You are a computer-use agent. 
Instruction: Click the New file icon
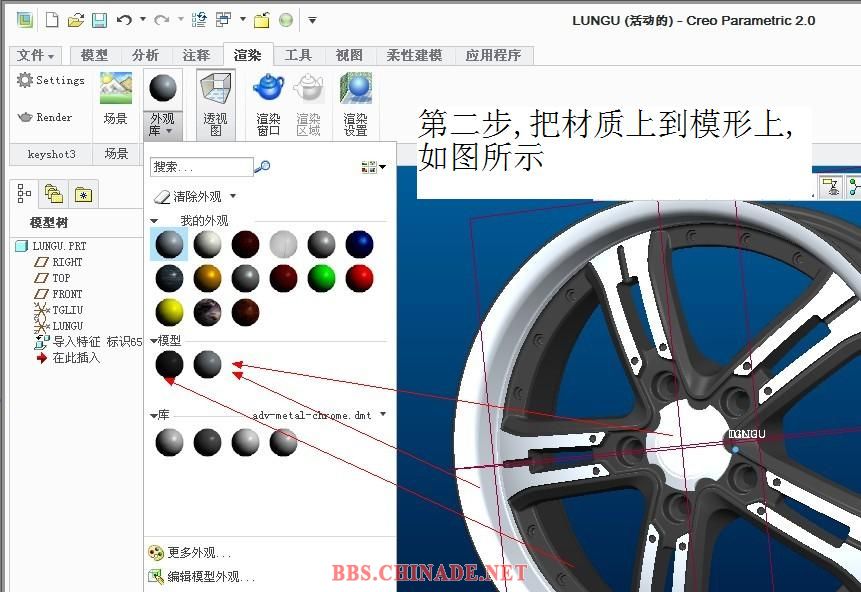click(x=52, y=20)
